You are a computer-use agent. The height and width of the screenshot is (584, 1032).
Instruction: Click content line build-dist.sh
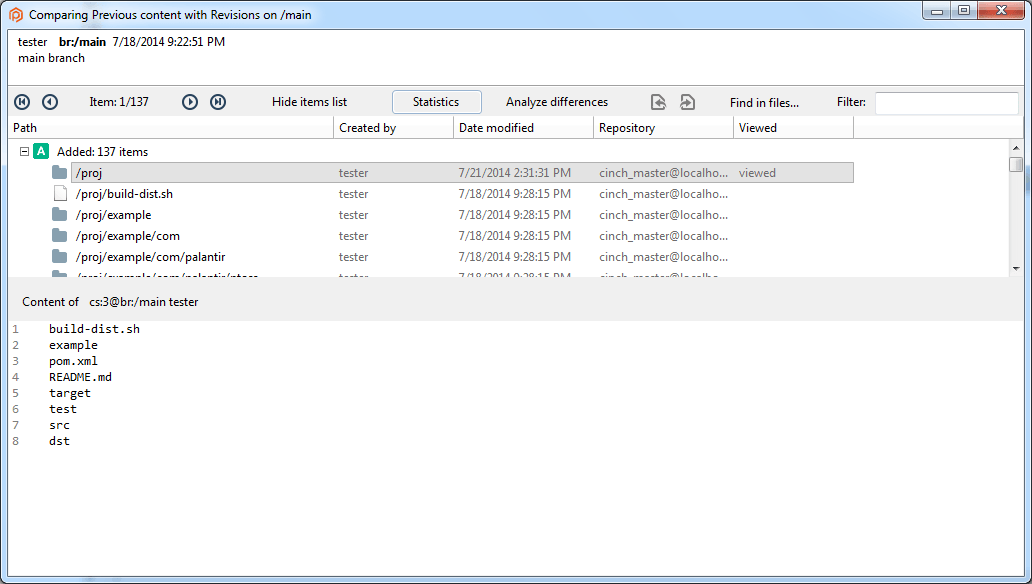(94, 329)
